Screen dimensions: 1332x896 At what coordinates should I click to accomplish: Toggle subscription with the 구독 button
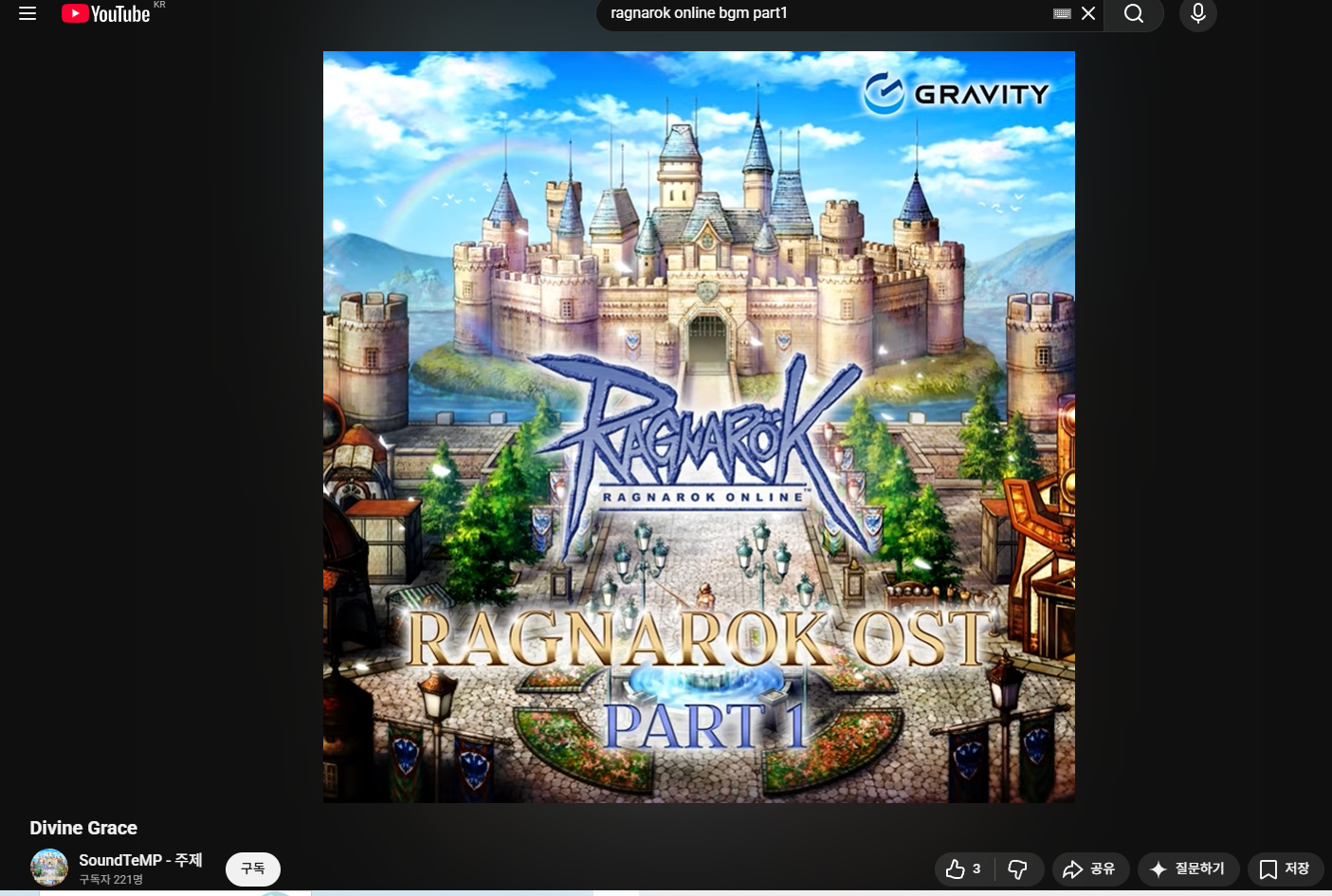pyautogui.click(x=252, y=869)
